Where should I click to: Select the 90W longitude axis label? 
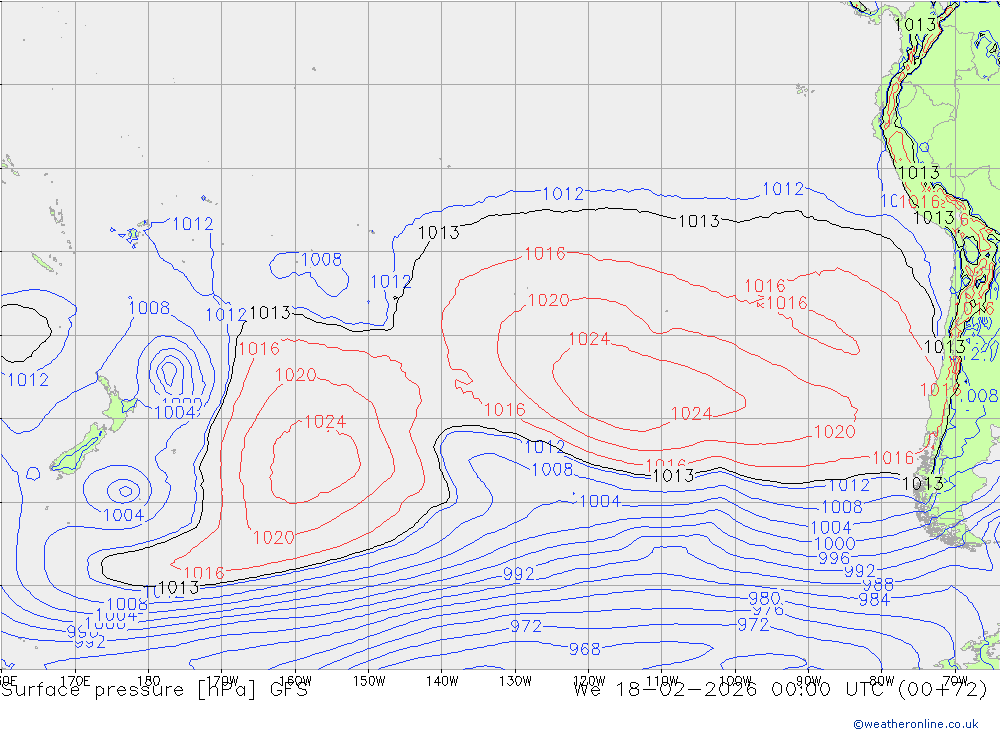[808, 681]
